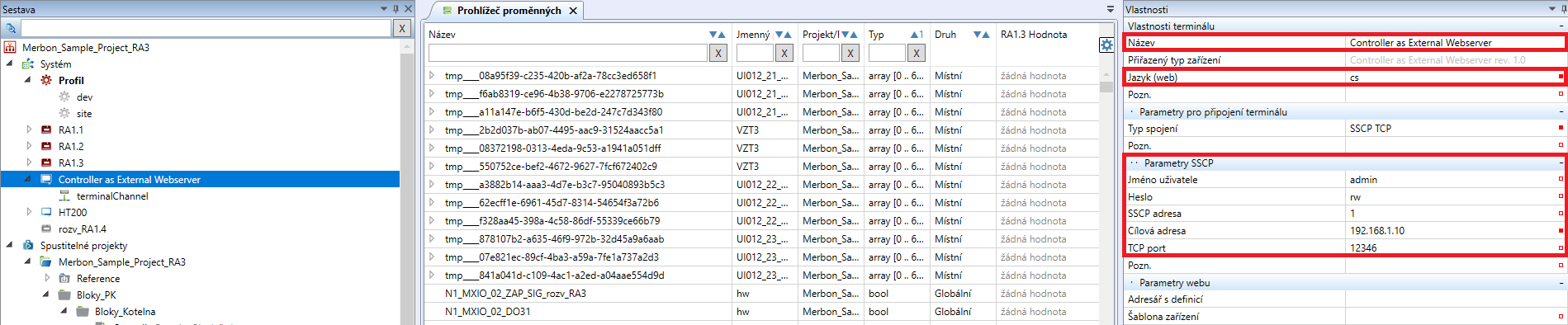Viewport: 1568px width, 325px height.
Task: Click the terminalChannel icon
Action: tap(64, 195)
